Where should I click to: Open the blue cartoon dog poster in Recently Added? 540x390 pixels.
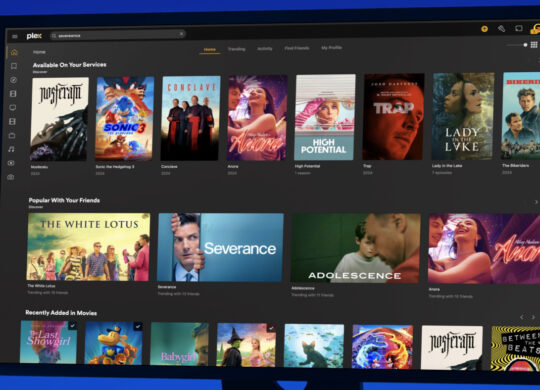[x=114, y=343]
